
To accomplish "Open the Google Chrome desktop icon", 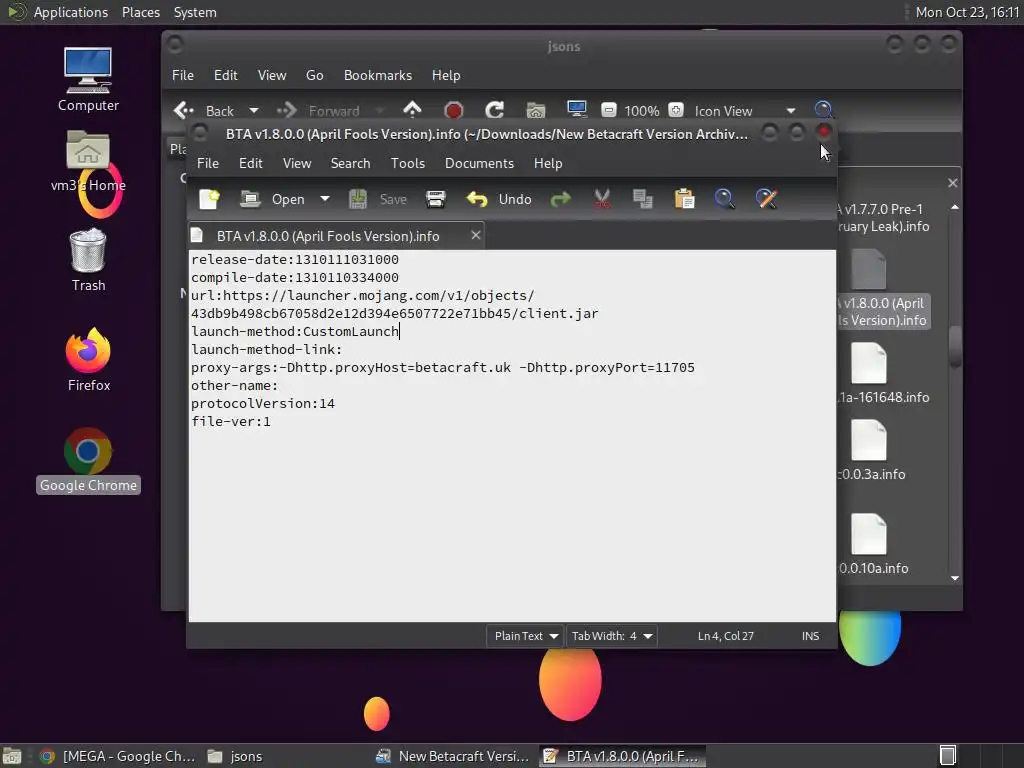I will [88, 460].
